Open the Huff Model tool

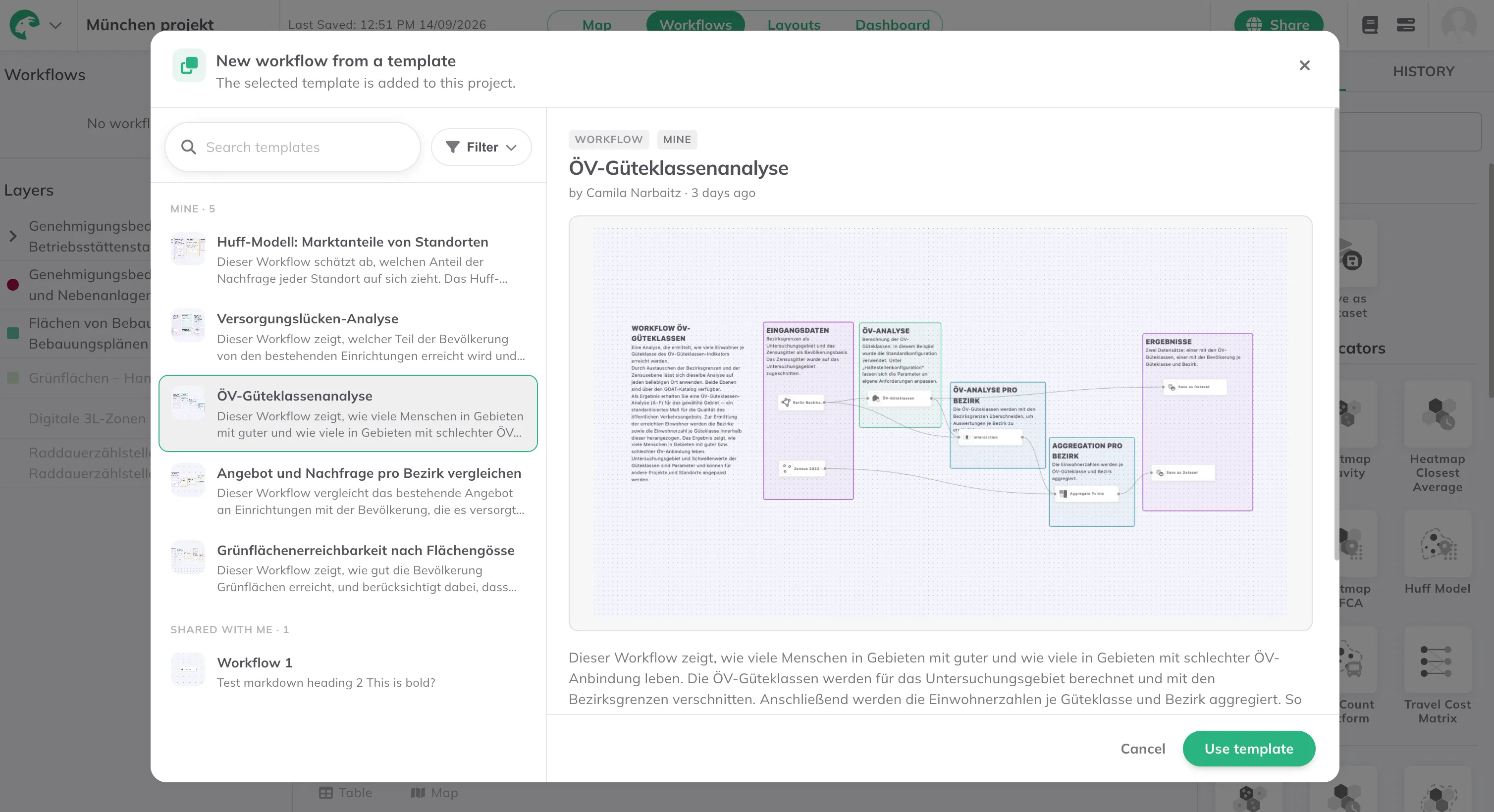click(x=1437, y=554)
